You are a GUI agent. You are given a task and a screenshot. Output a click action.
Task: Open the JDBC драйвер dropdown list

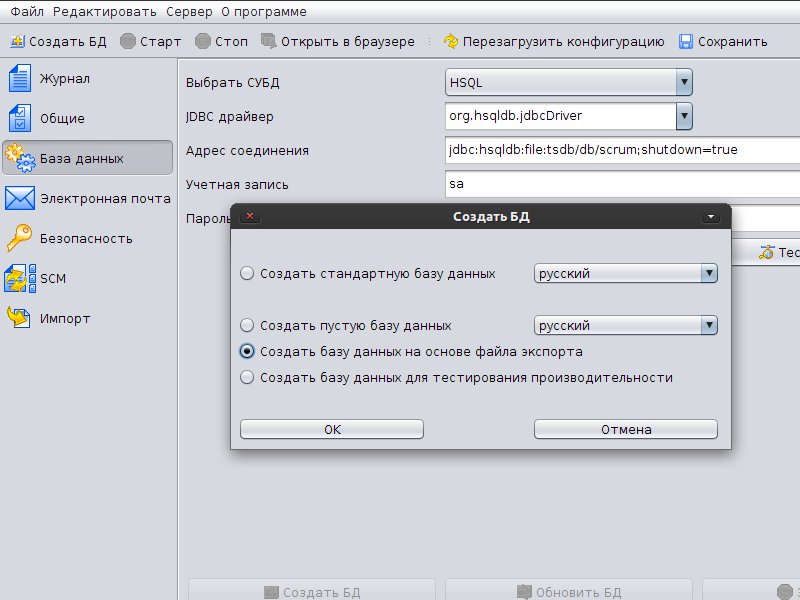[x=684, y=116]
